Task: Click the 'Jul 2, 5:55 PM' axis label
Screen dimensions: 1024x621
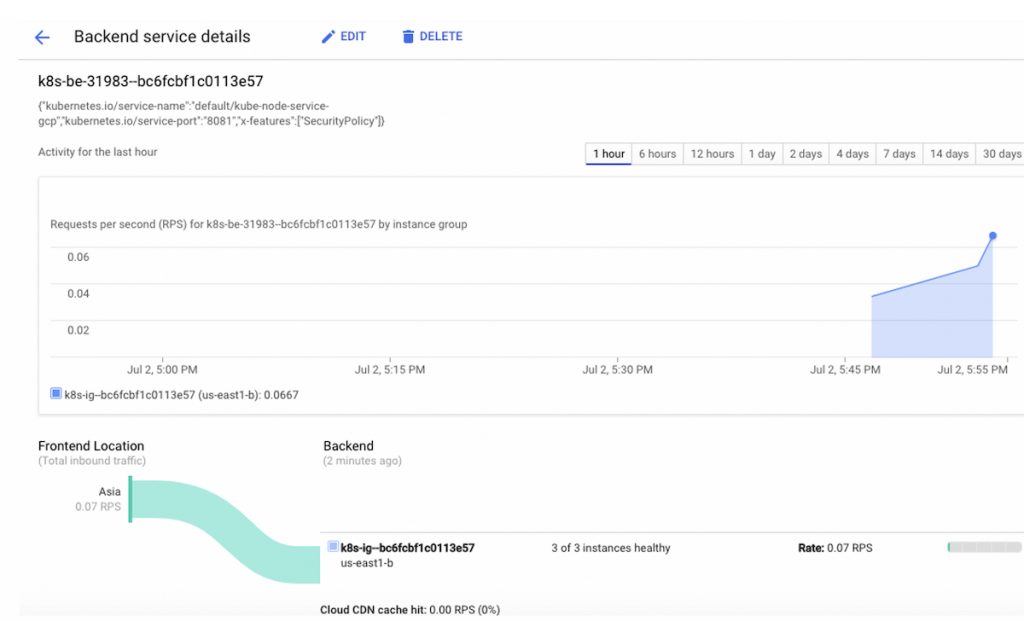Action: click(x=972, y=370)
